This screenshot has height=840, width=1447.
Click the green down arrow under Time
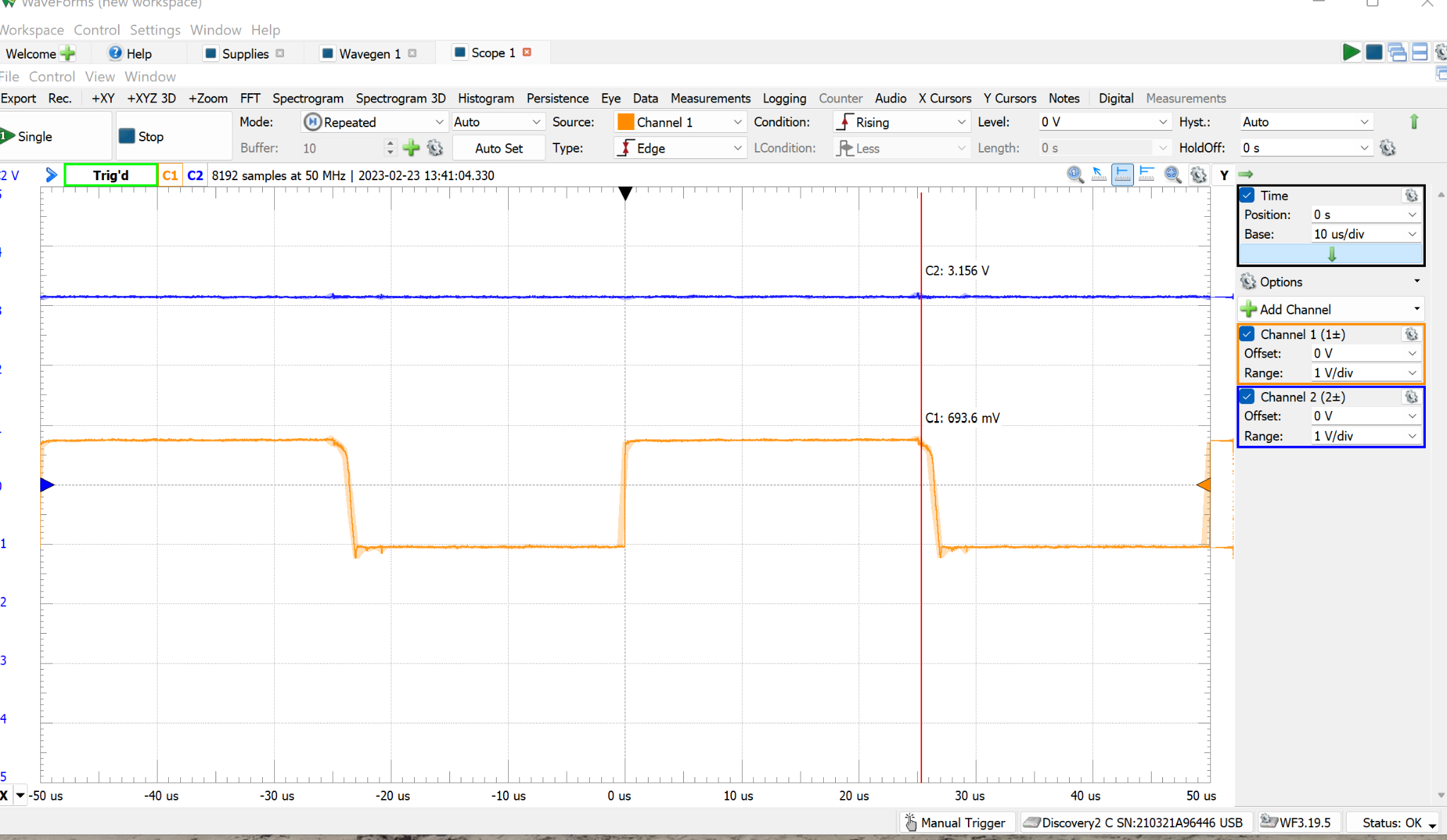(x=1332, y=254)
